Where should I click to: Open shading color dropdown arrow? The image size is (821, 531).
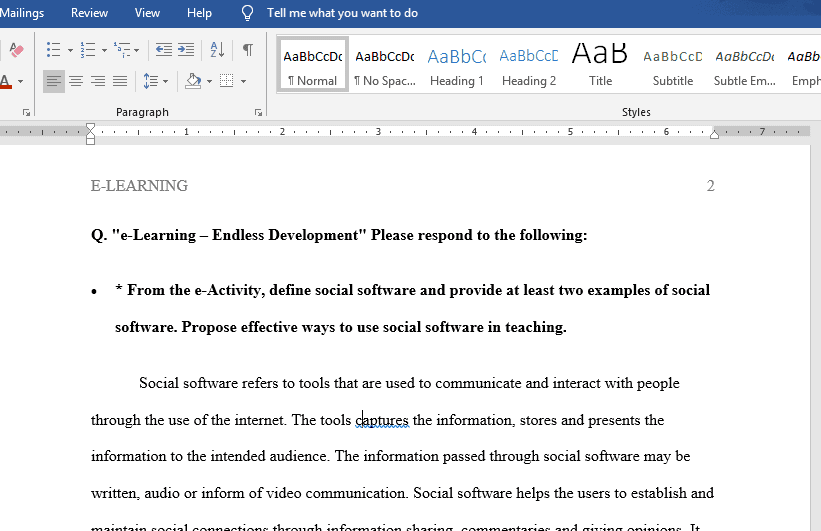click(x=209, y=81)
